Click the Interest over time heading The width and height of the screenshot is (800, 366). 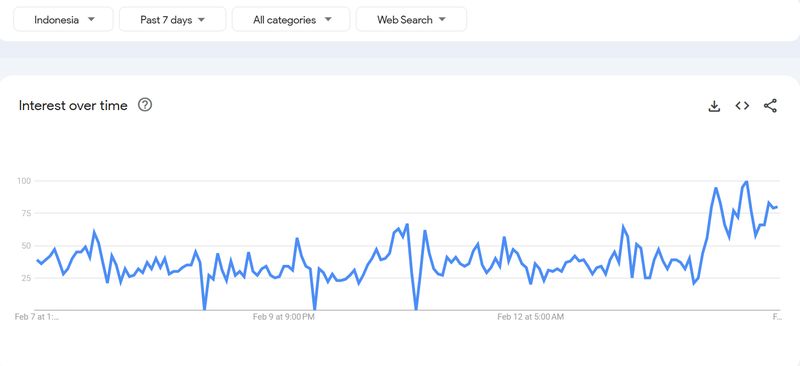coord(73,106)
